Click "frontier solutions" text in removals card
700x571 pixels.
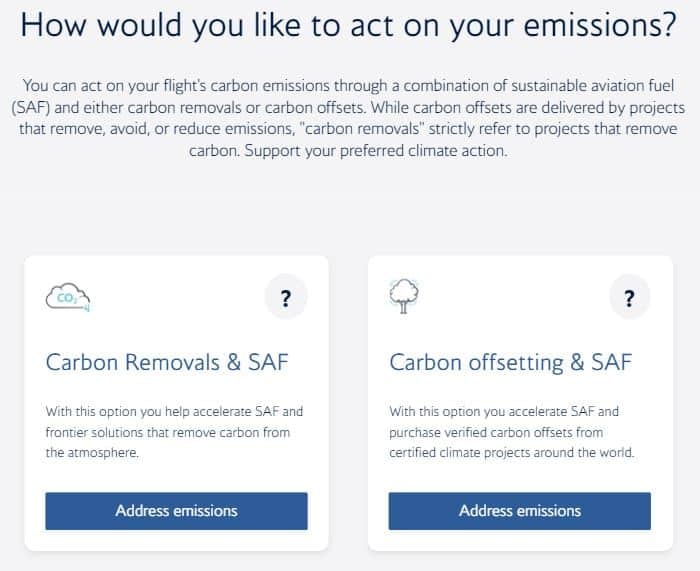click(95, 432)
